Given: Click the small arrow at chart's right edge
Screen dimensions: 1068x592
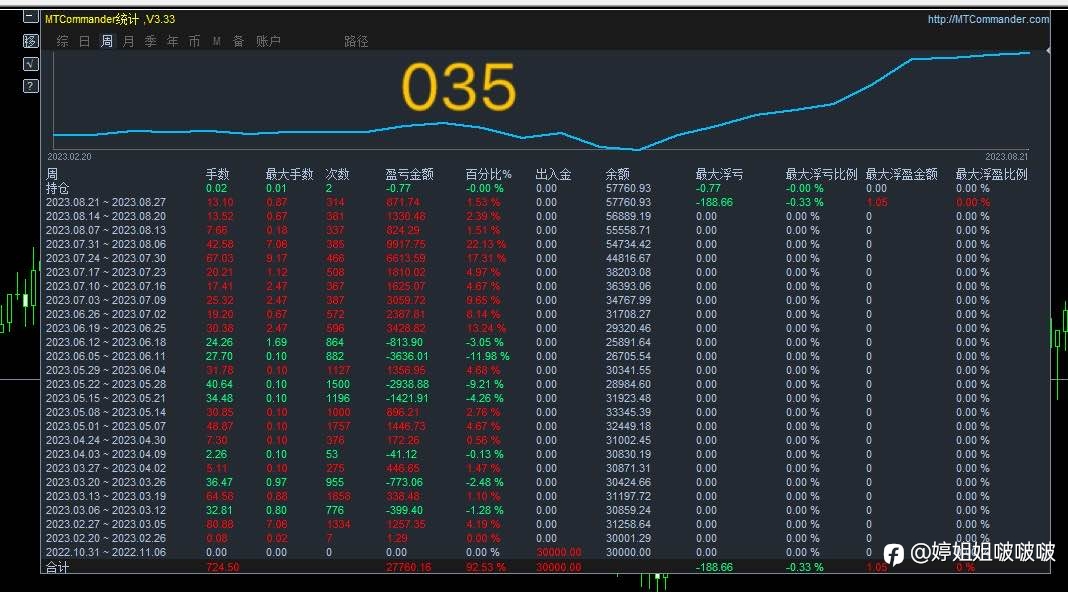Looking at the screenshot, I should 1048,50.
